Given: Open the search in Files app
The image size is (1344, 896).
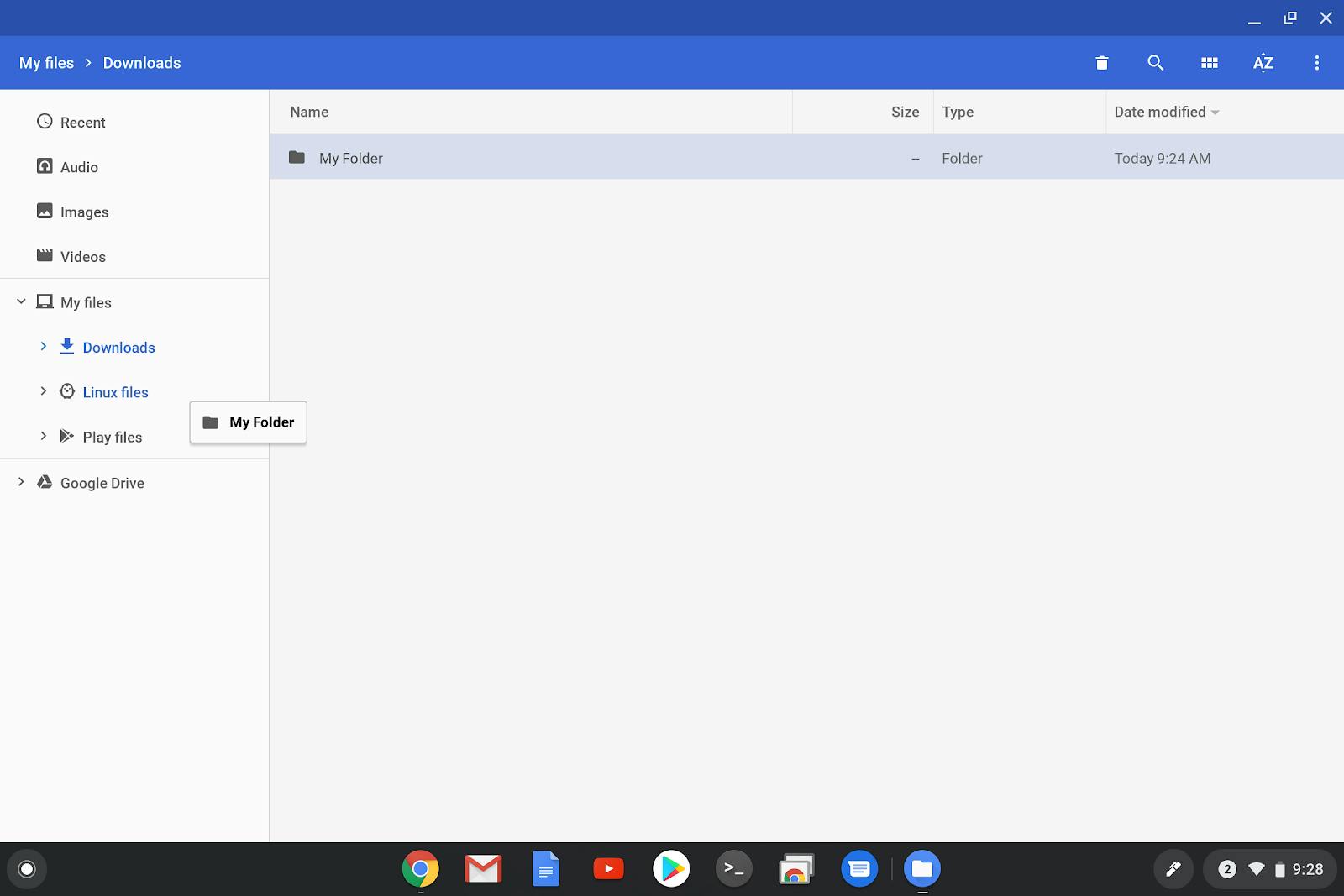Looking at the screenshot, I should pos(1155,62).
